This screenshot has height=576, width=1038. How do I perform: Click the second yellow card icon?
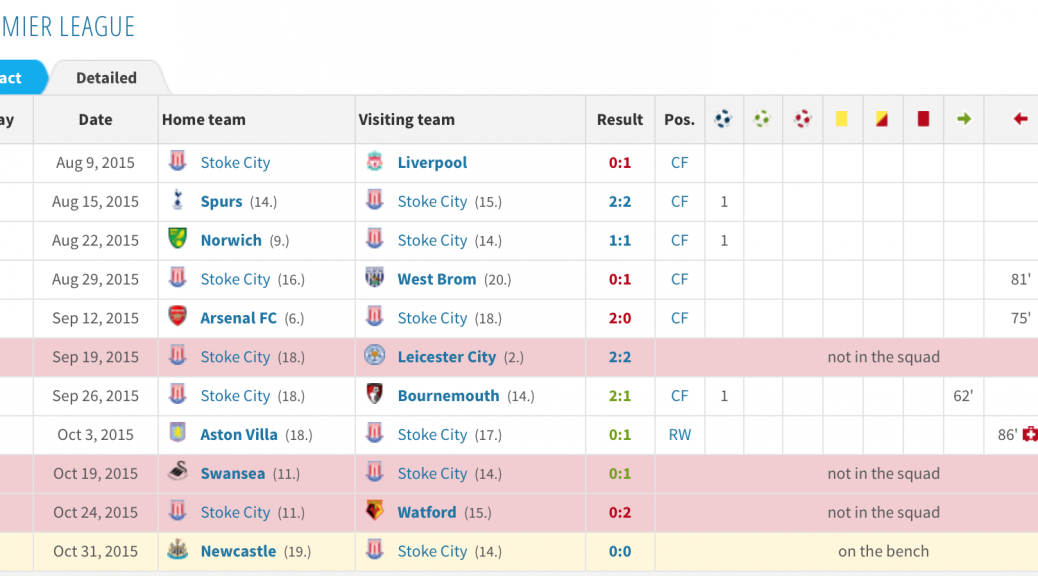(882, 119)
